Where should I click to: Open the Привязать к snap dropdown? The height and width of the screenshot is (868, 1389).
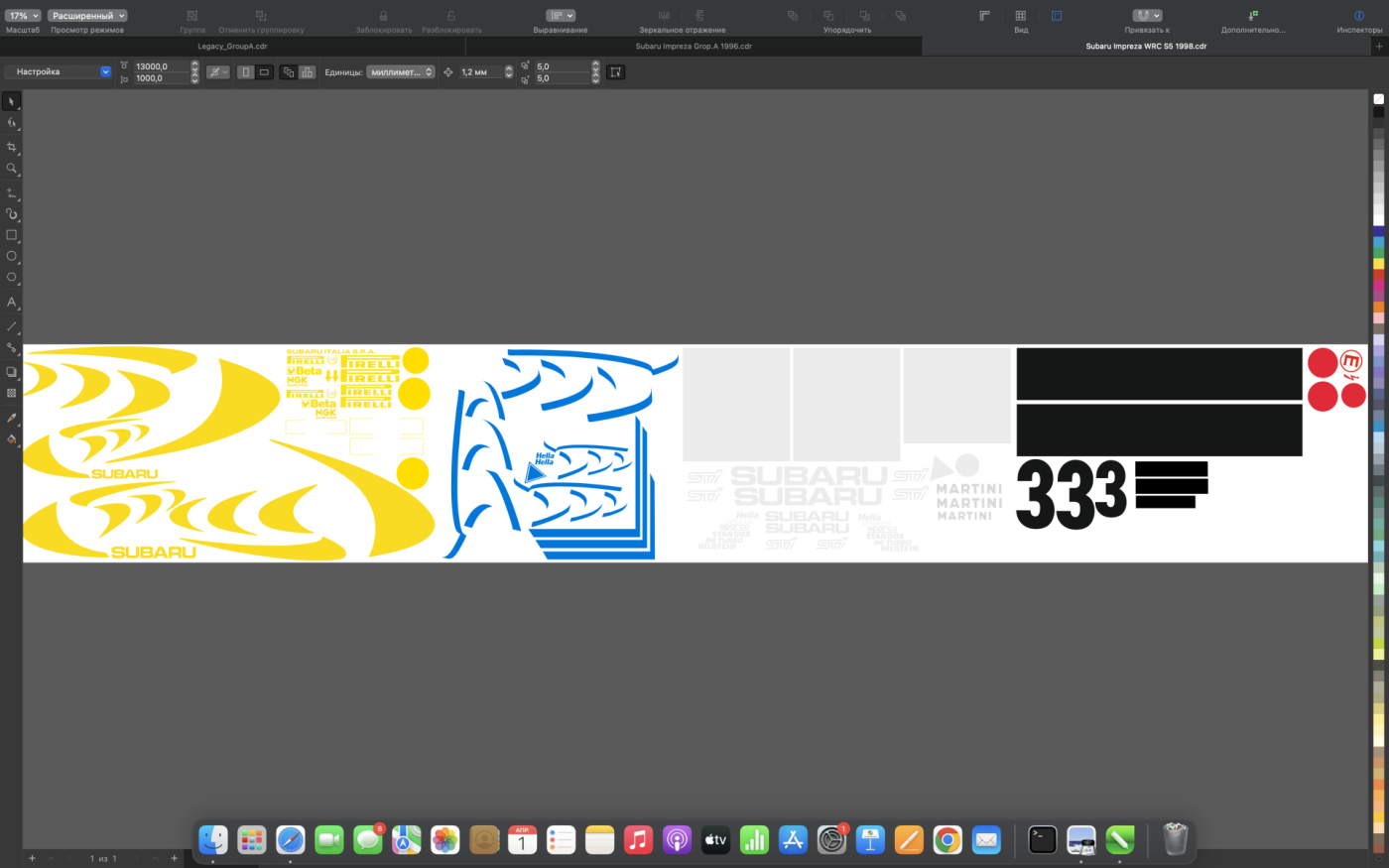(1147, 16)
